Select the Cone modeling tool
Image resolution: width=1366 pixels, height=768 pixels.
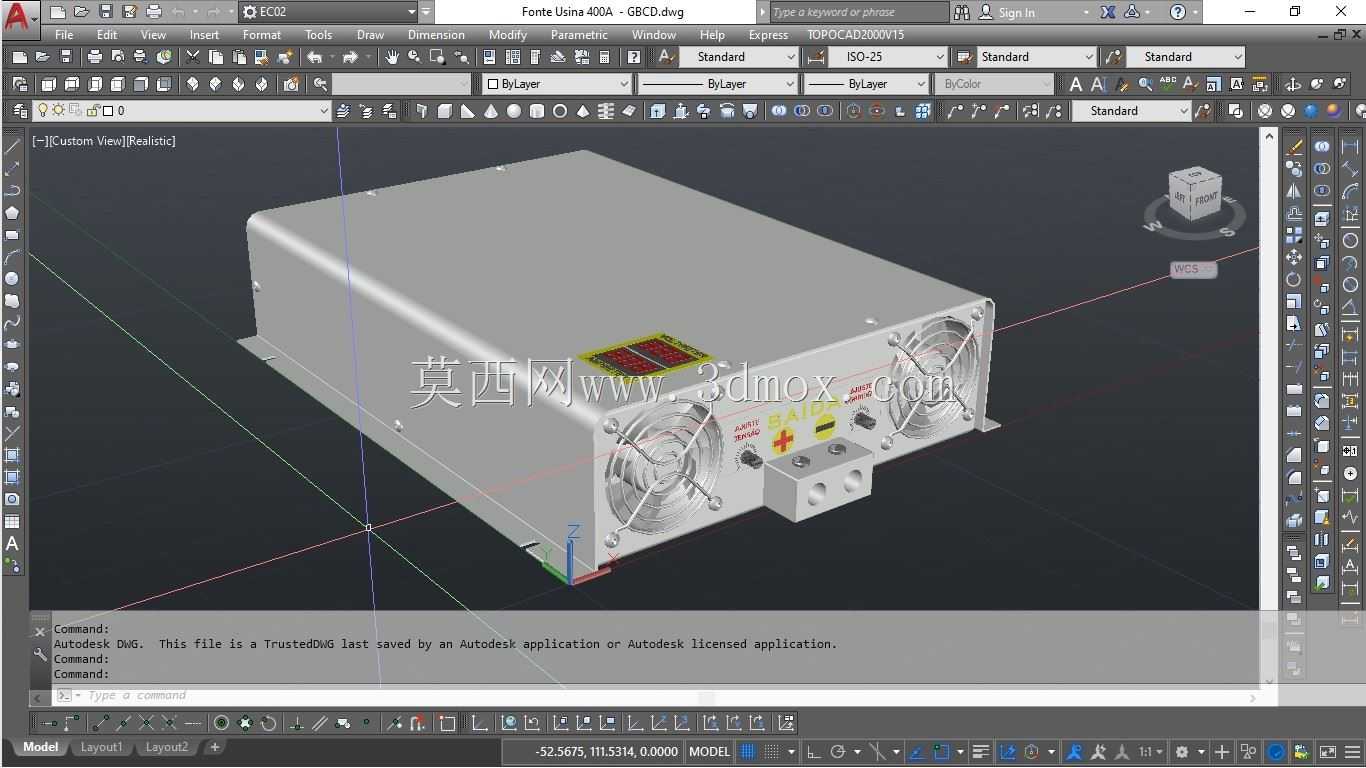point(491,111)
